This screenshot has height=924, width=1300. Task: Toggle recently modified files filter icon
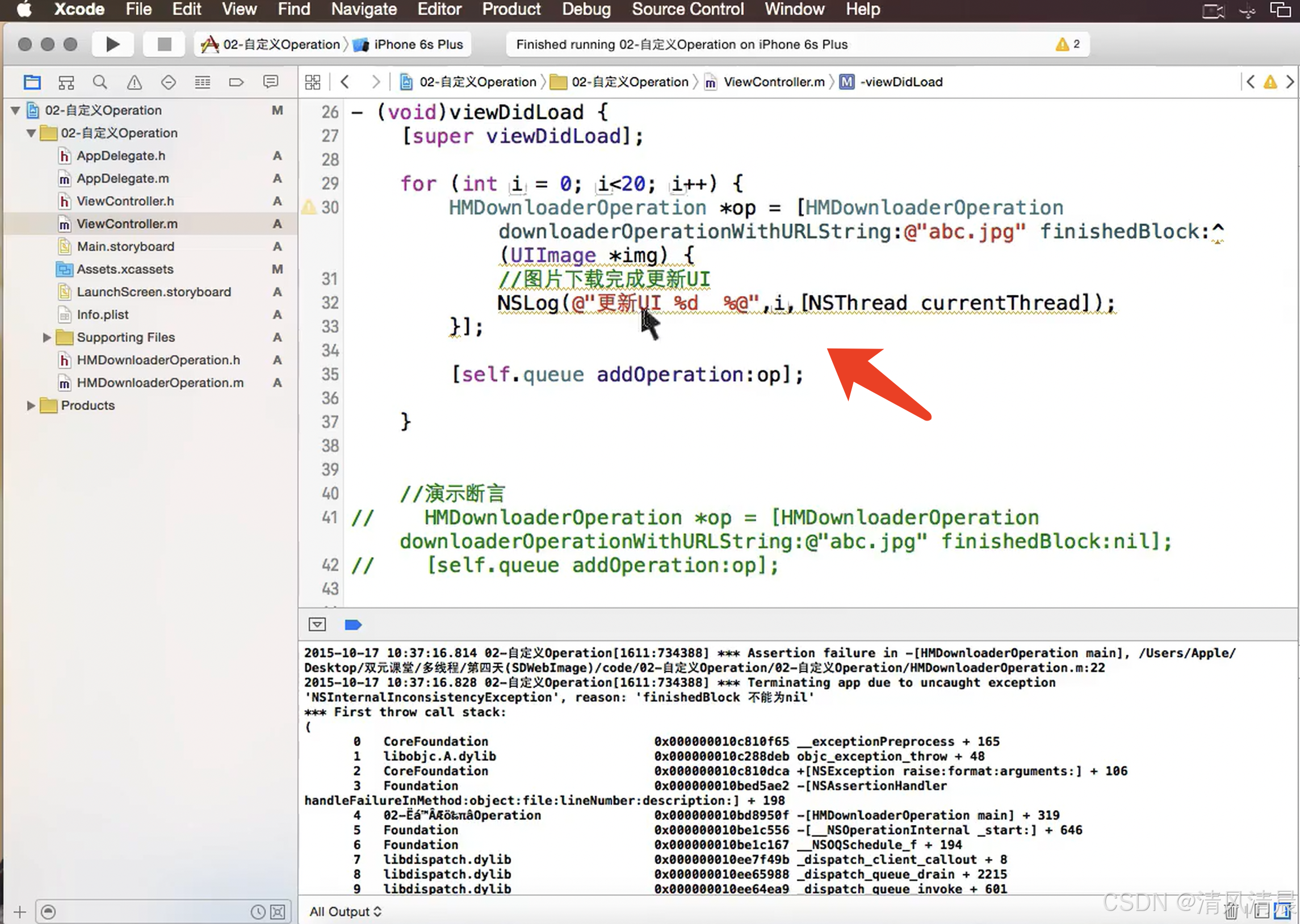pyautogui.click(x=258, y=912)
